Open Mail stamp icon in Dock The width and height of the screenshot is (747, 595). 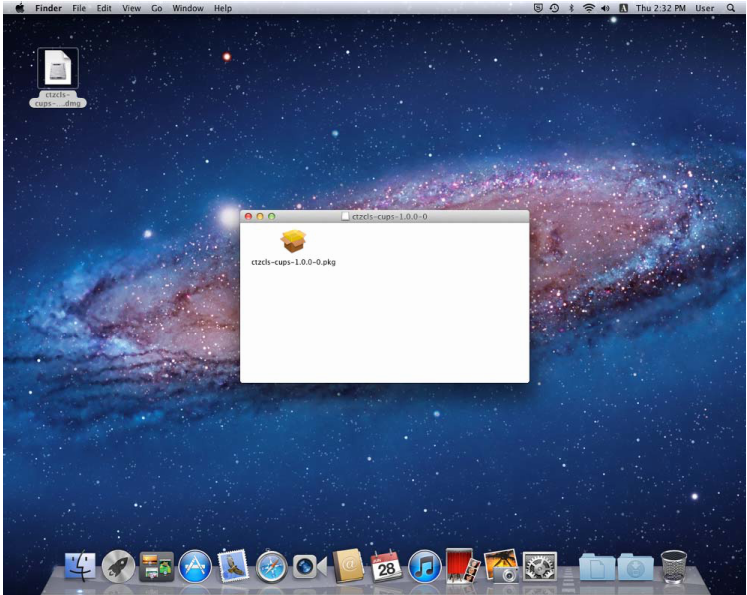pyautogui.click(x=233, y=566)
